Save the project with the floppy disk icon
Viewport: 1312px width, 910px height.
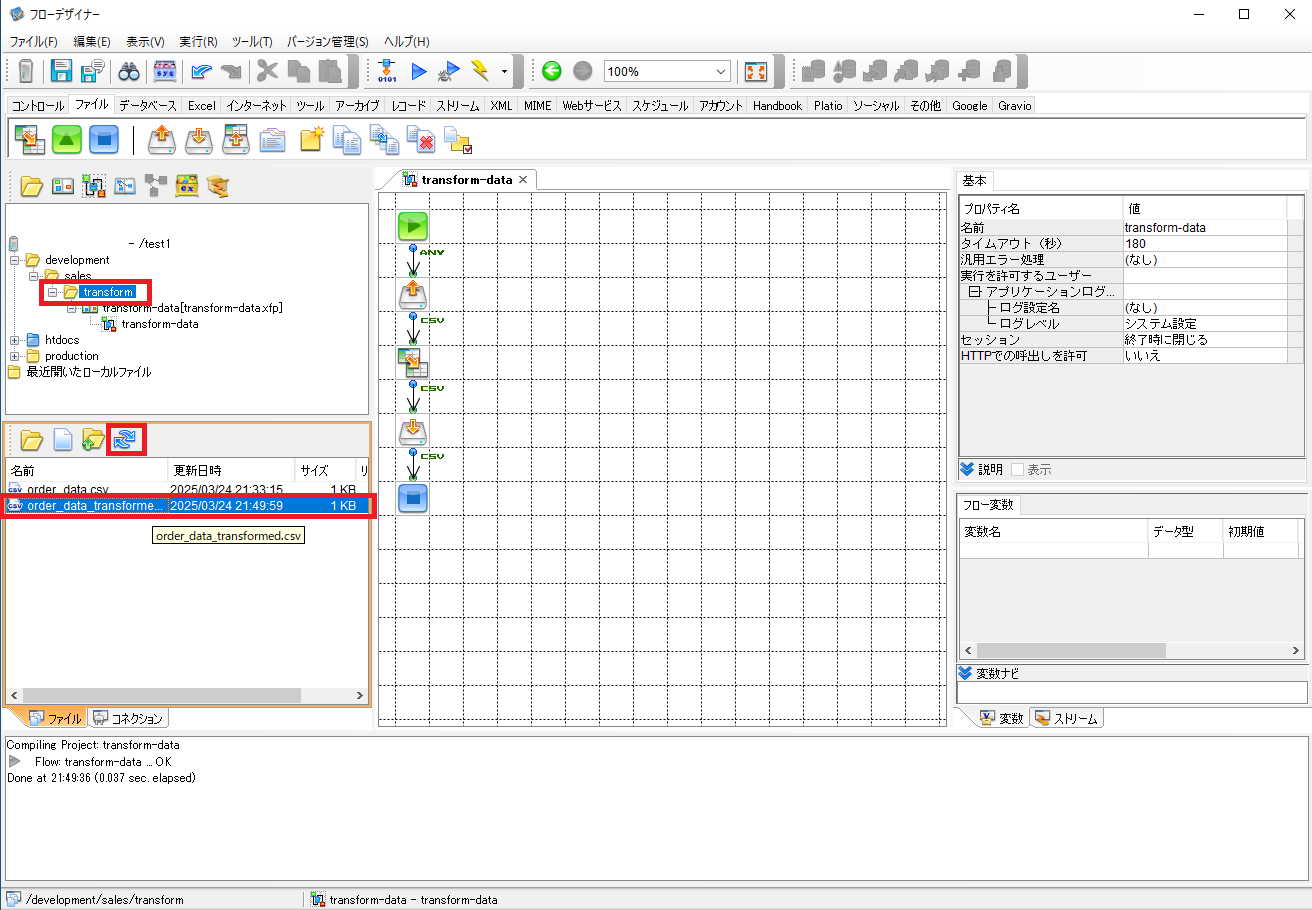coord(60,70)
